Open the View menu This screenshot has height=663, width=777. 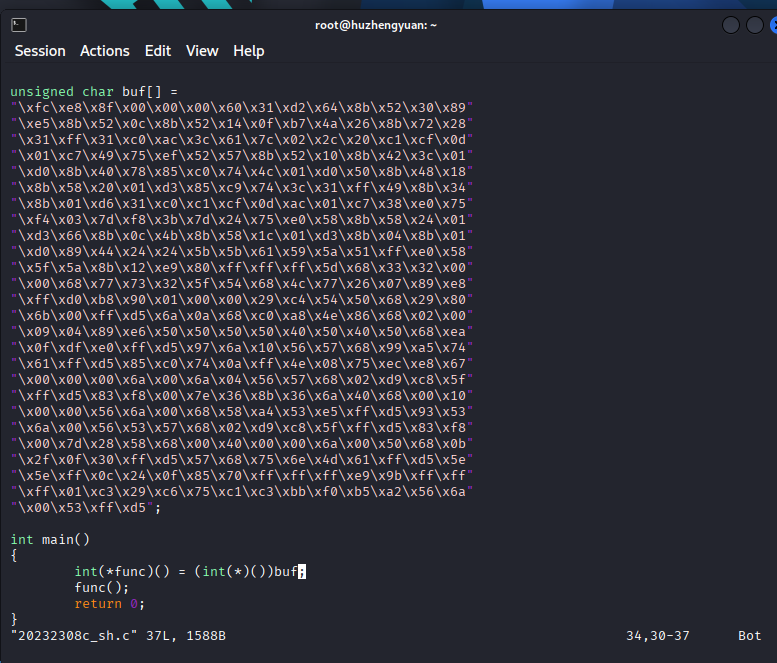[202, 51]
